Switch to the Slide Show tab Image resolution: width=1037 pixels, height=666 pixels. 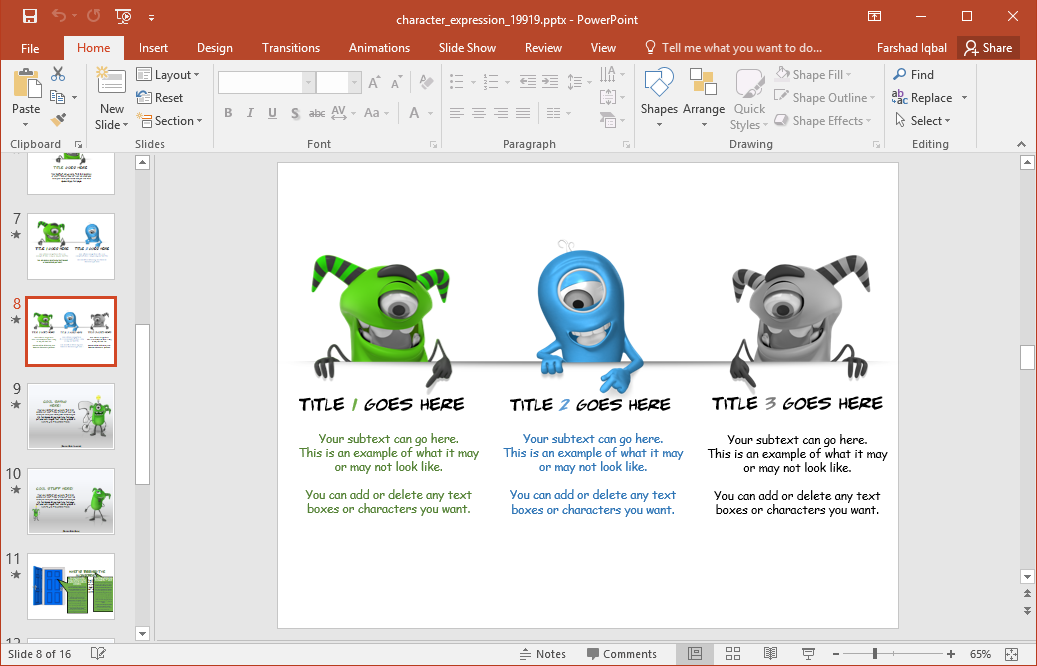pyautogui.click(x=468, y=48)
